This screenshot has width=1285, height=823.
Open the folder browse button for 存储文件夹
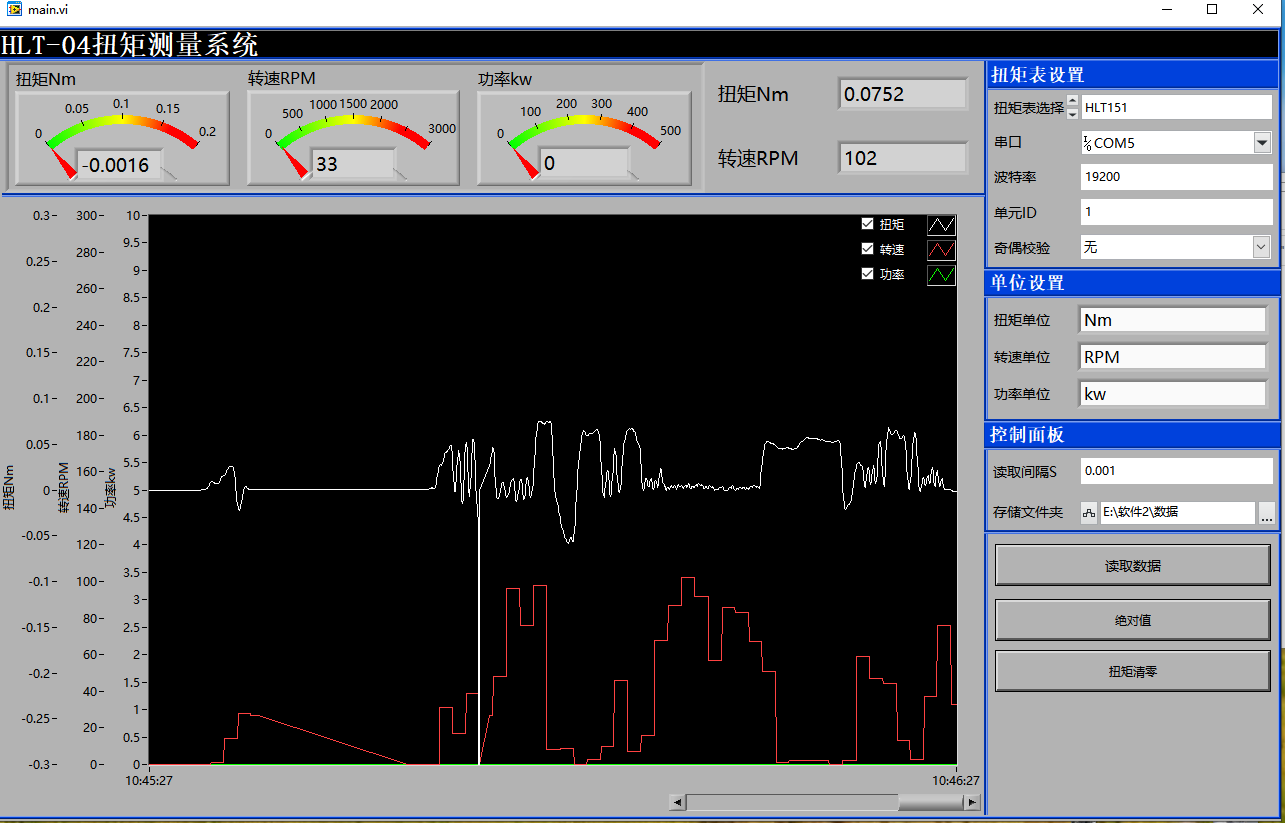(1266, 513)
